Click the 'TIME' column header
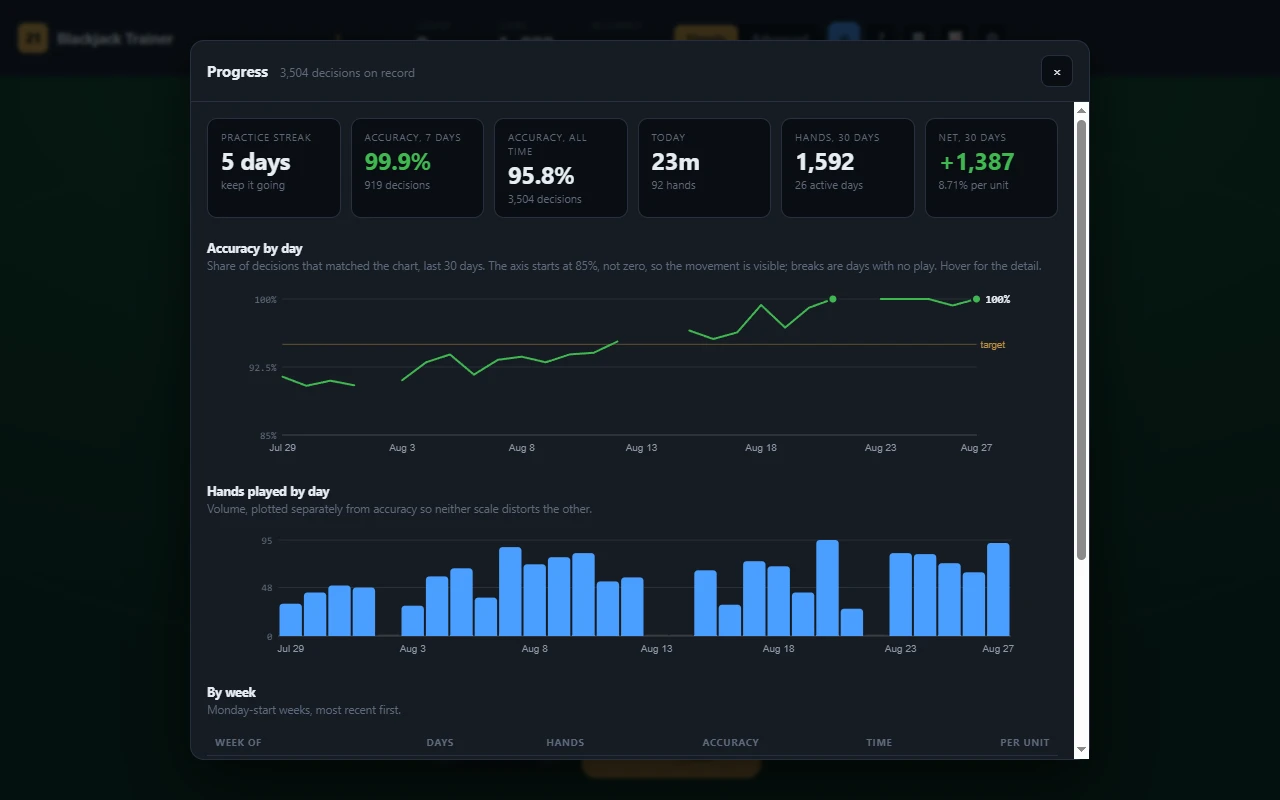This screenshot has height=800, width=1280. [879, 743]
